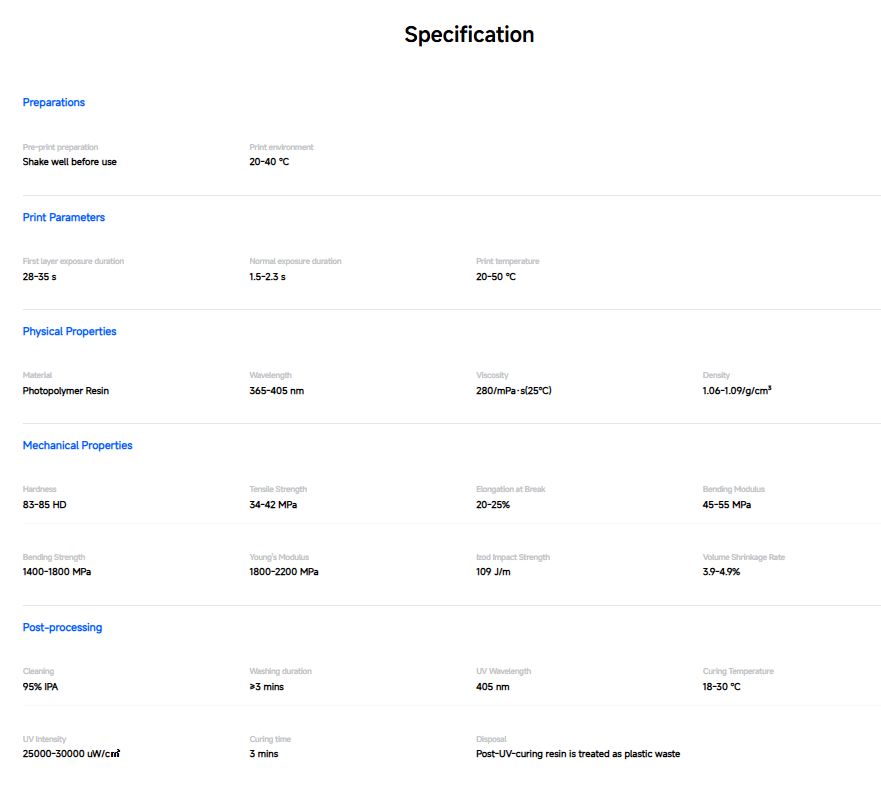Click the First layer exposure duration value
Image resolution: width=881 pixels, height=791 pixels.
[40, 277]
